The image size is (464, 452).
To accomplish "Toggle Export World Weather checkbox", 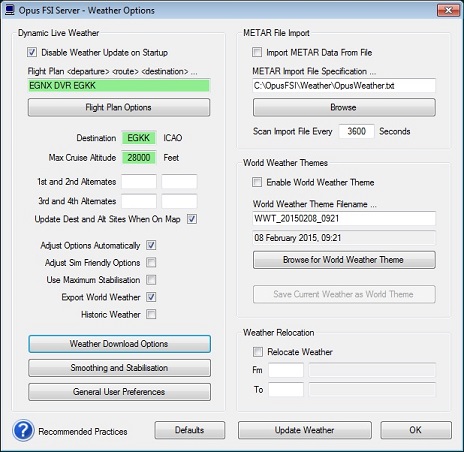I will (151, 297).
